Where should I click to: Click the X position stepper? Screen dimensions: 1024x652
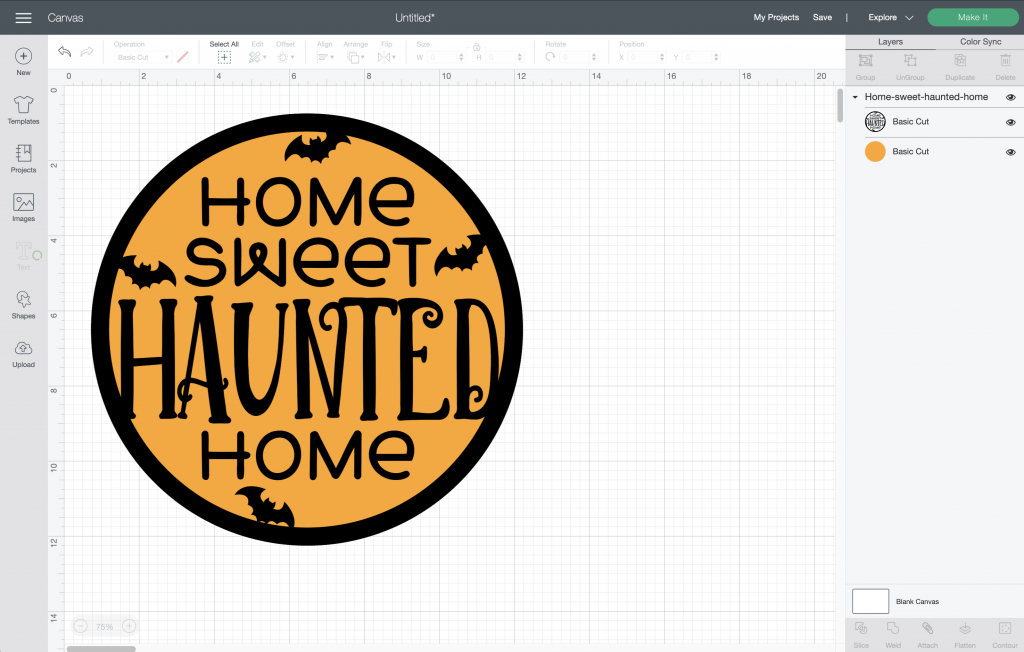[x=662, y=57]
